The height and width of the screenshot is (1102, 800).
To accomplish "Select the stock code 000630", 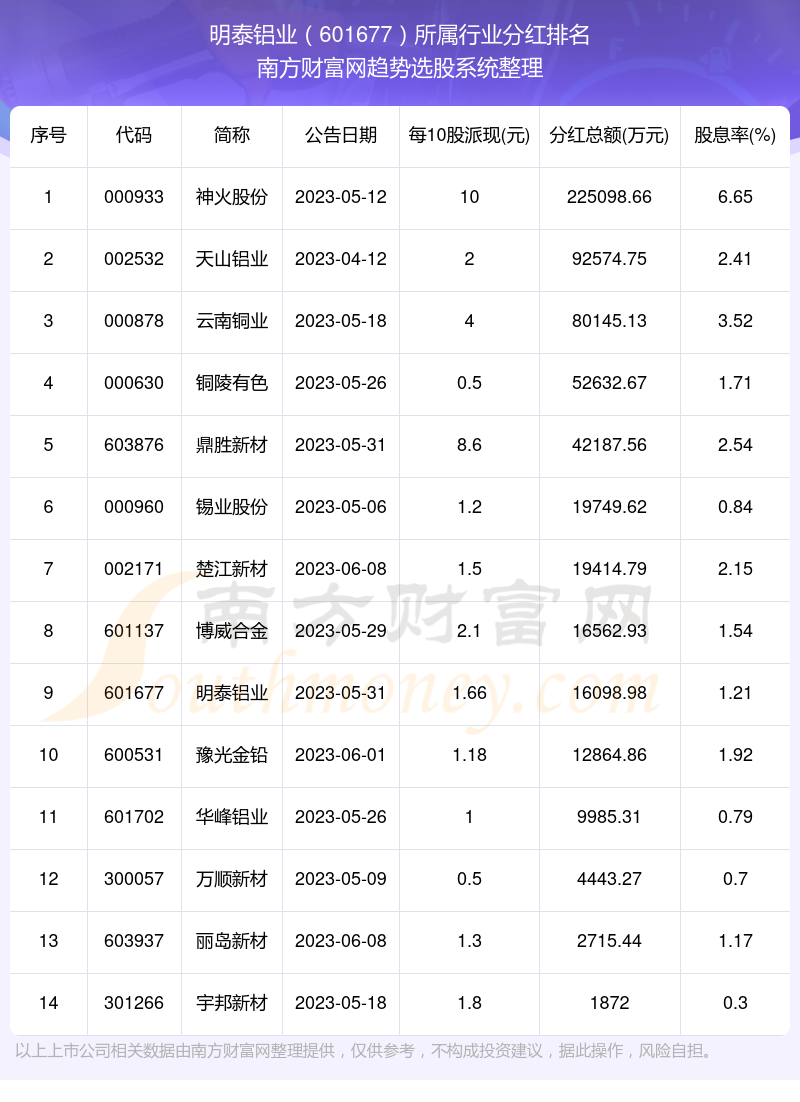I will 134,383.
